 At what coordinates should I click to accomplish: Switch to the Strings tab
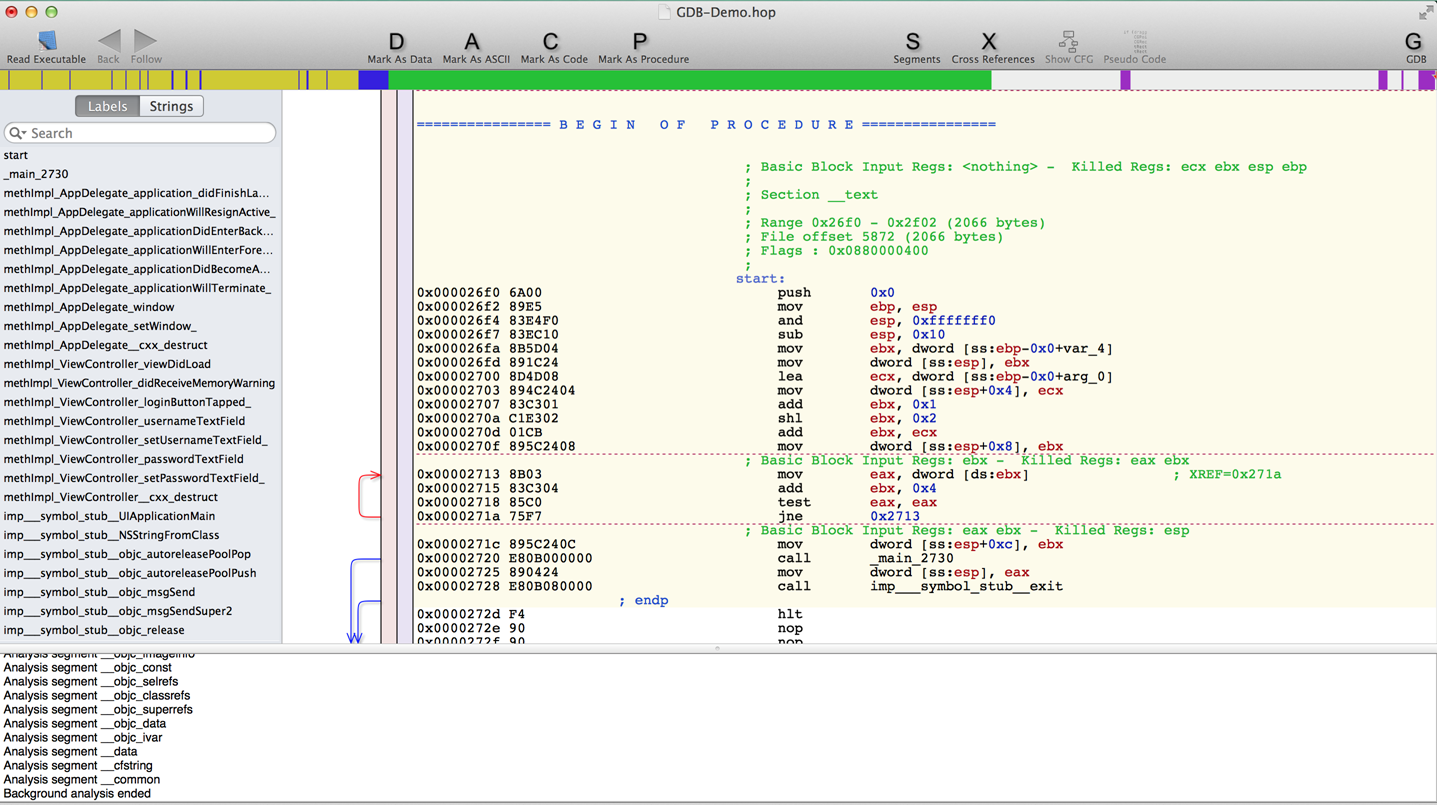[x=171, y=106]
